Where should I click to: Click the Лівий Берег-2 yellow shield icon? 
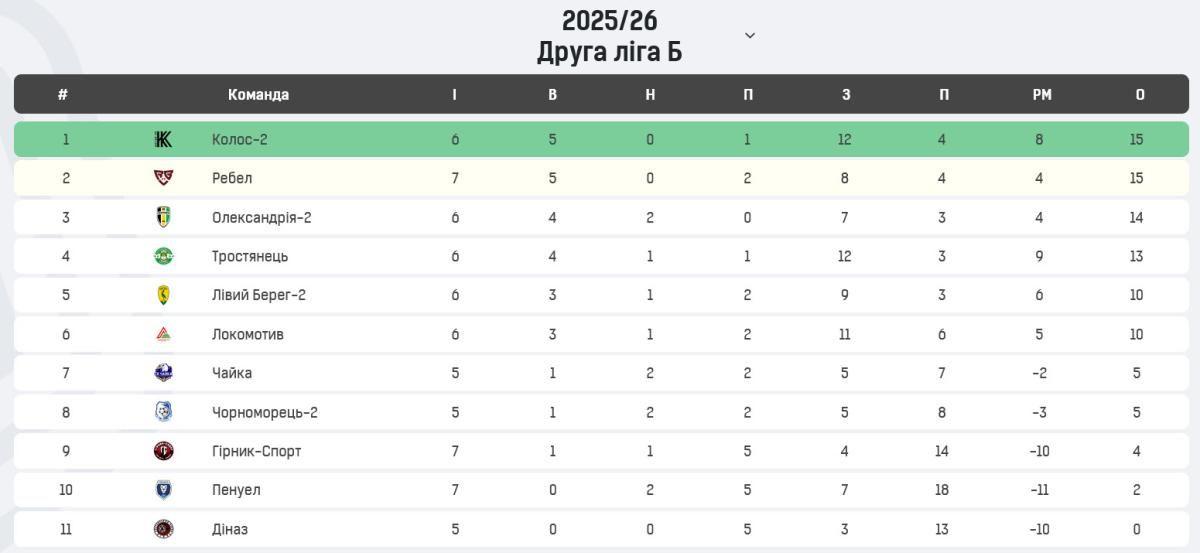(x=163, y=295)
